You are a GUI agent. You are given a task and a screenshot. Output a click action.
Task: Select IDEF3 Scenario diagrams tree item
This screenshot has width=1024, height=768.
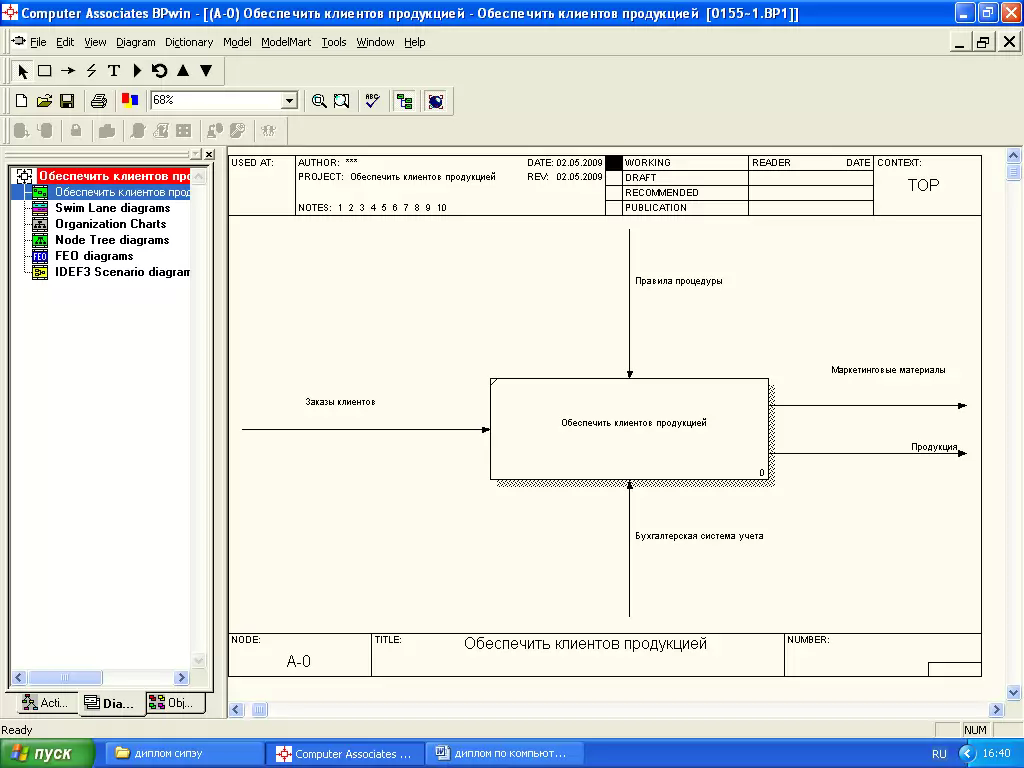122,272
